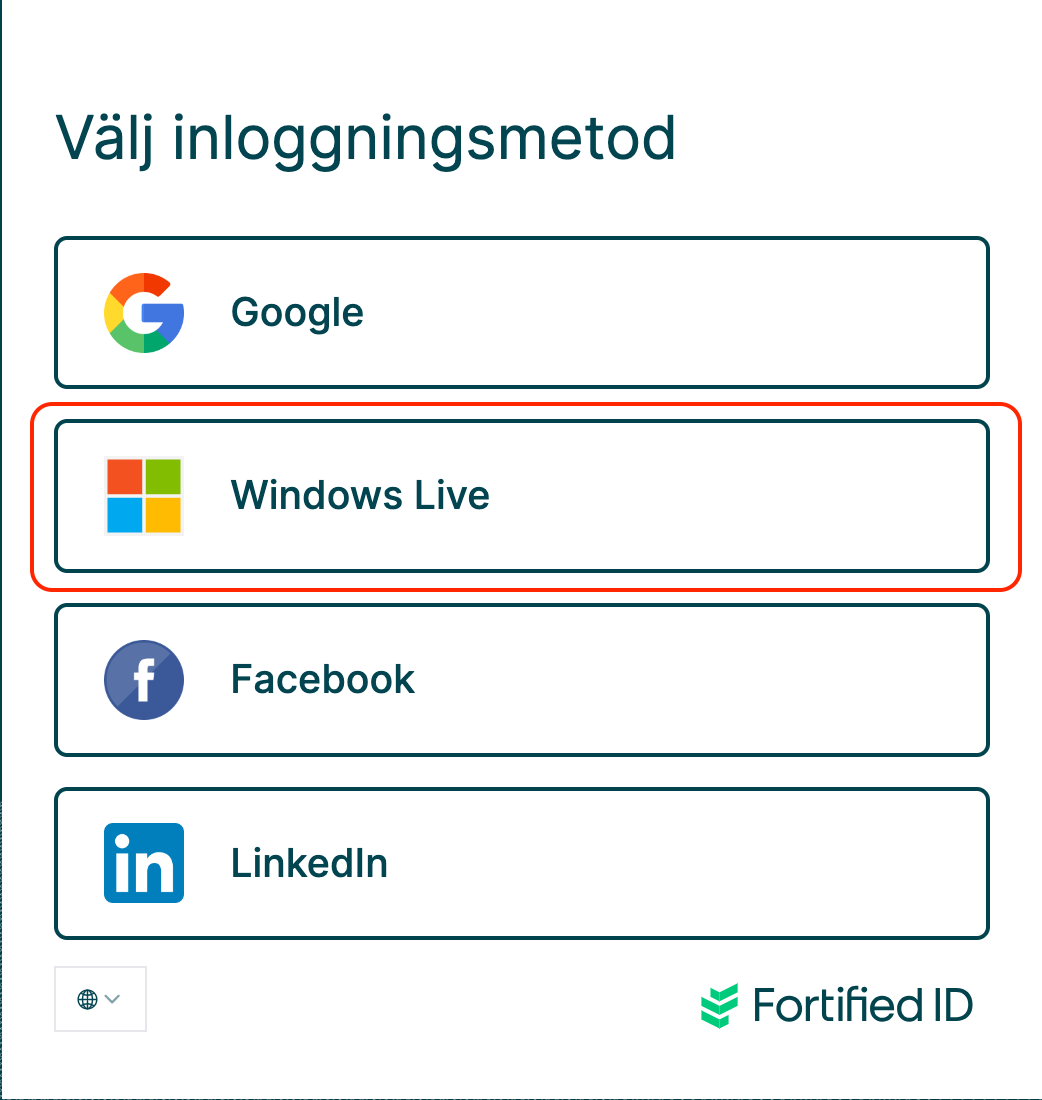Image resolution: width=1042 pixels, height=1100 pixels.
Task: Click the green Fortified ID logo mark
Action: 720,1005
